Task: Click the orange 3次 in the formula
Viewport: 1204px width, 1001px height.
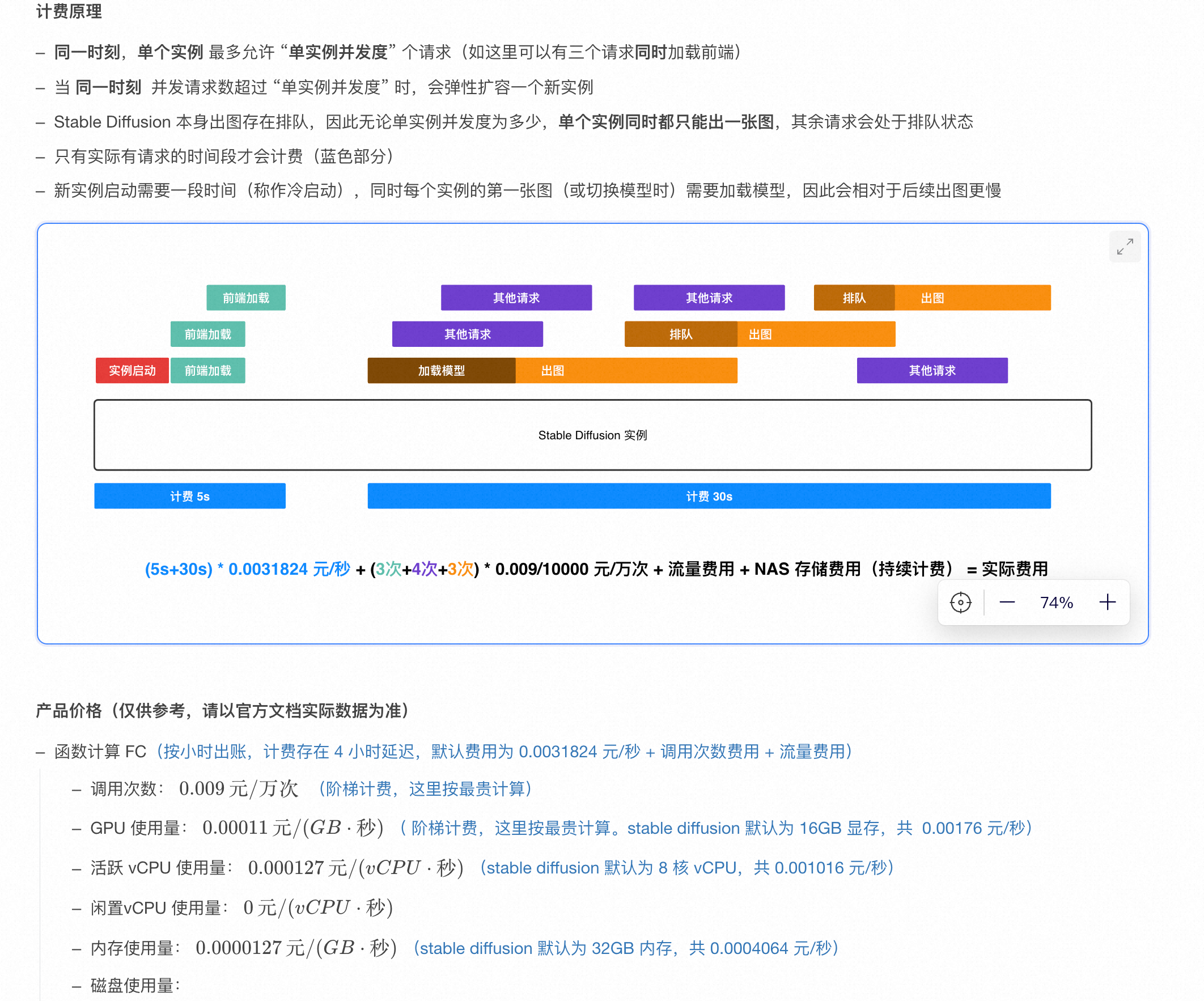Action: click(460, 569)
